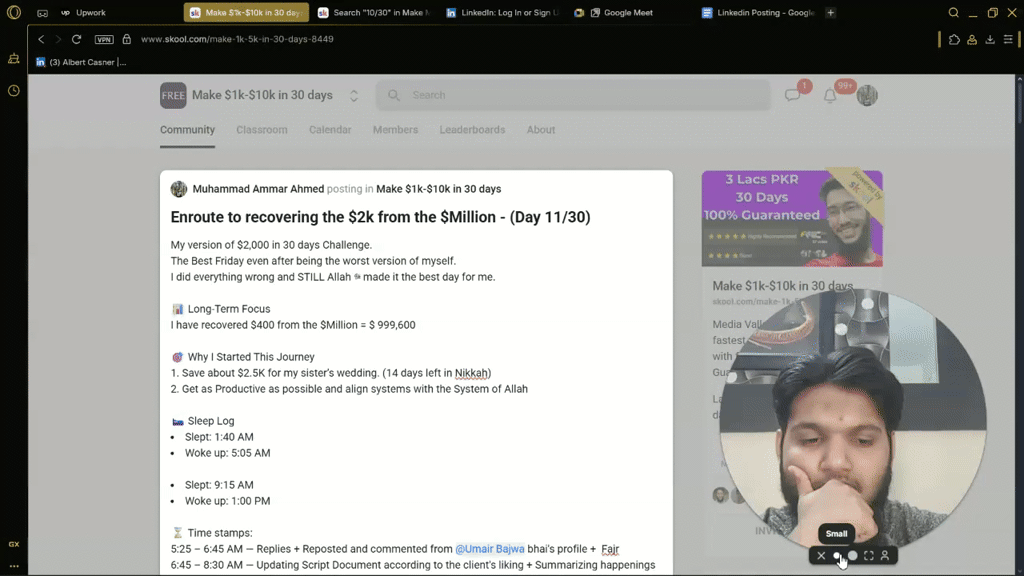This screenshot has width=1024, height=576.
Task: Switch to the Upwork tab
Action: [83, 12]
